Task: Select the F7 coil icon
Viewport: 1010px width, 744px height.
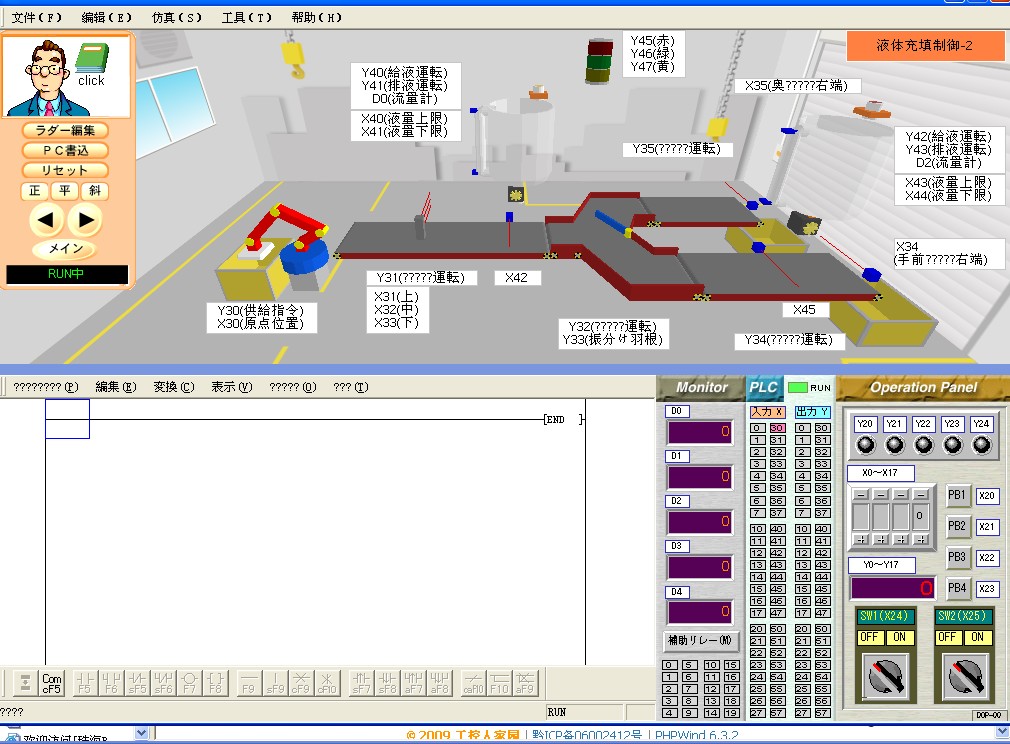Action: click(x=190, y=682)
